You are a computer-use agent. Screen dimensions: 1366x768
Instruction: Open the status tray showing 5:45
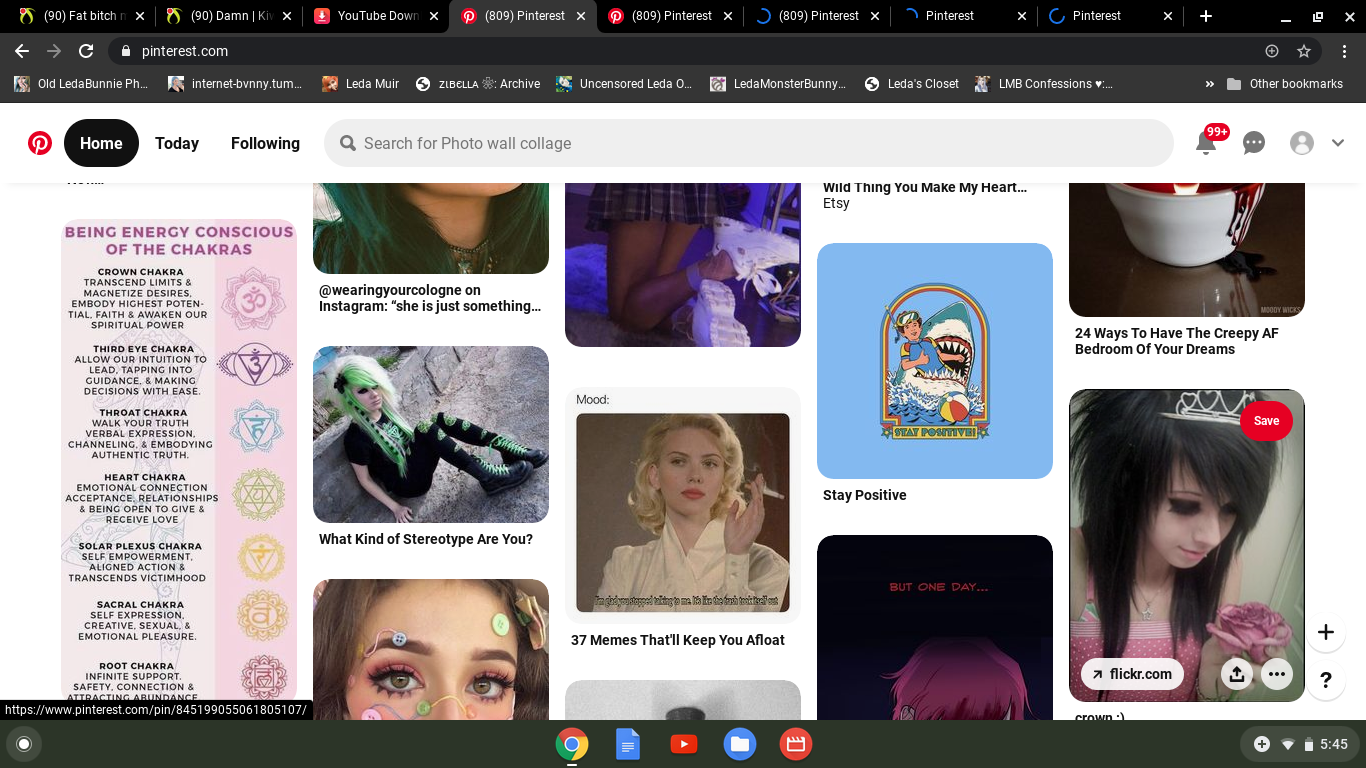click(x=1300, y=744)
